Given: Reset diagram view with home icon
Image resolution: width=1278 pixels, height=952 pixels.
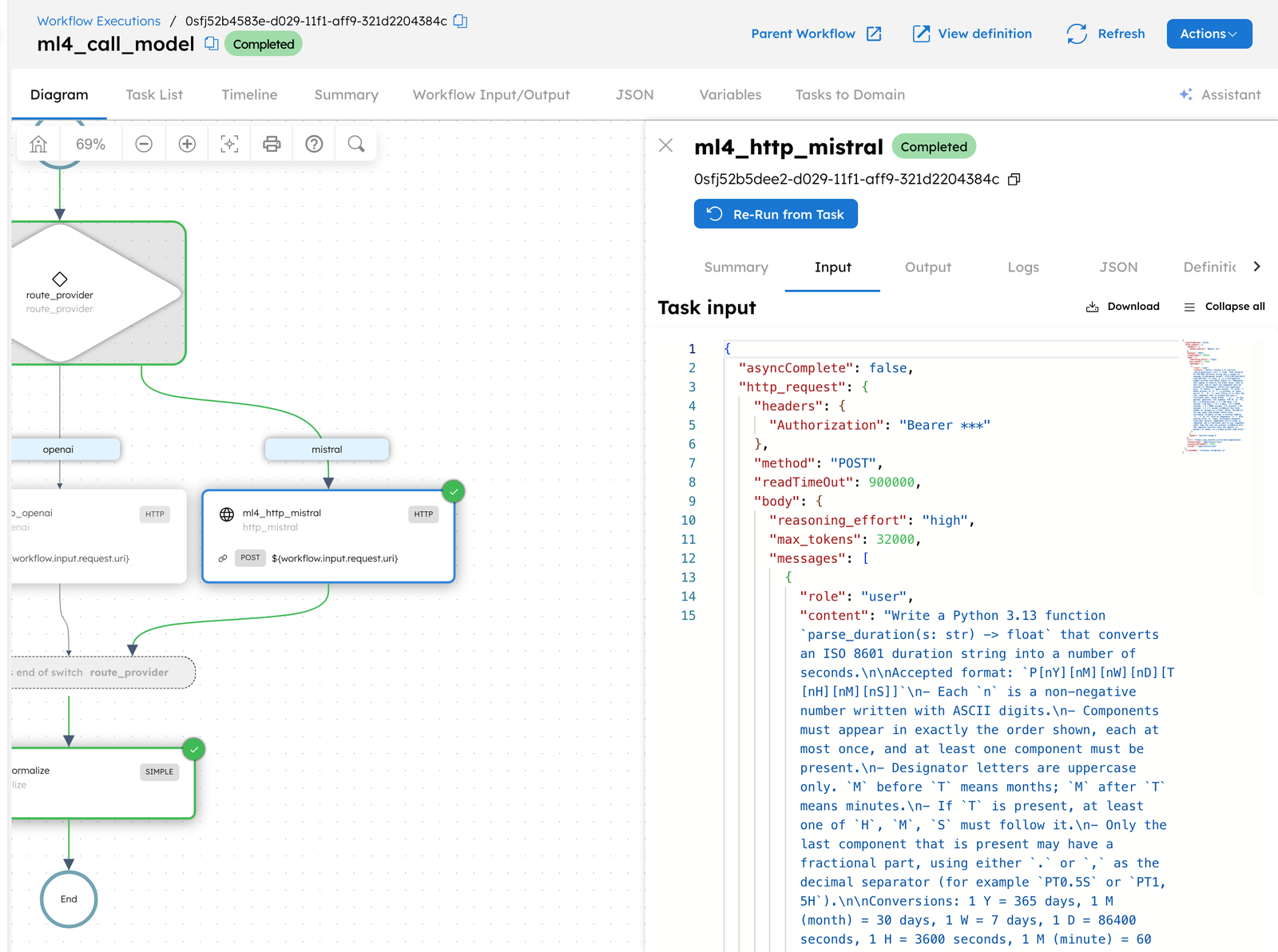Looking at the screenshot, I should [38, 144].
